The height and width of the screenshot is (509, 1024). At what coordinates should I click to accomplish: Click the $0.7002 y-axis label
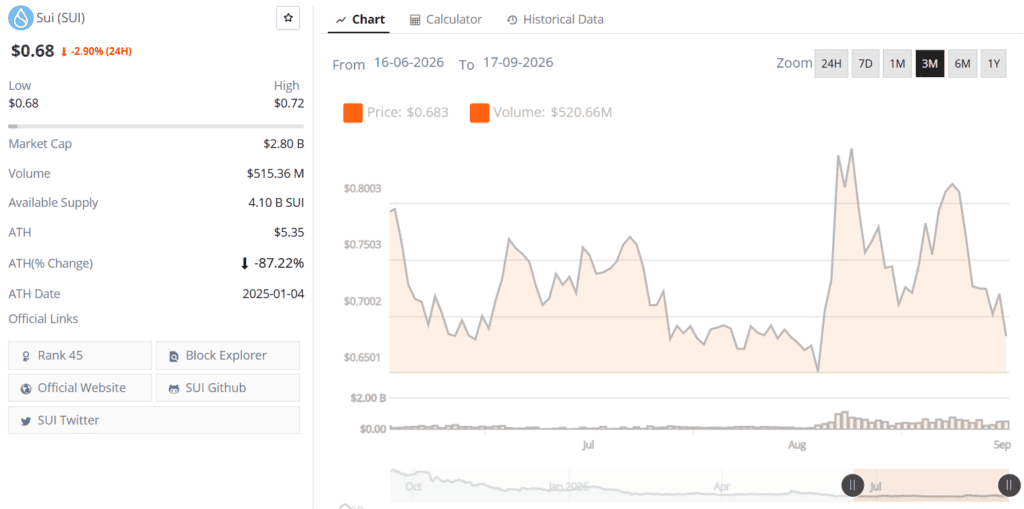(362, 302)
